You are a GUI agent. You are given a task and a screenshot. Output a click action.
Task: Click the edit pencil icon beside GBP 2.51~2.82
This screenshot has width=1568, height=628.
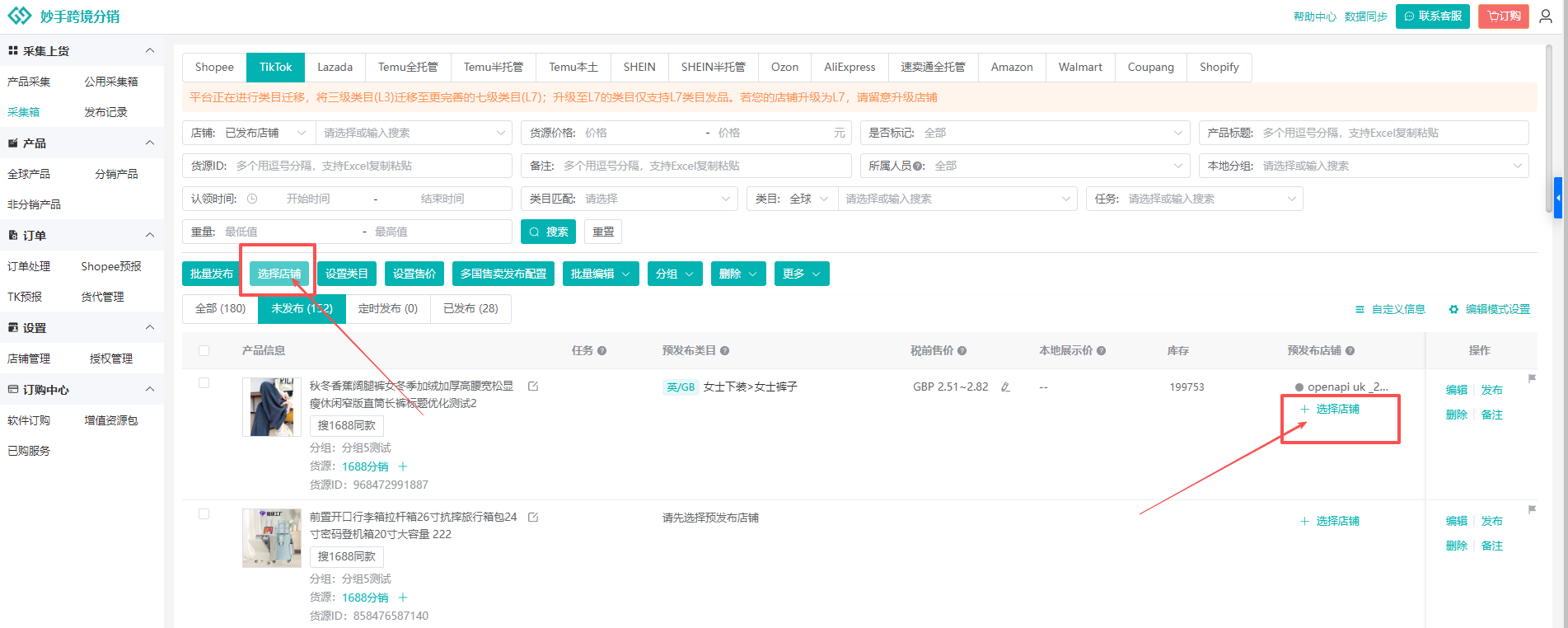click(x=1005, y=387)
